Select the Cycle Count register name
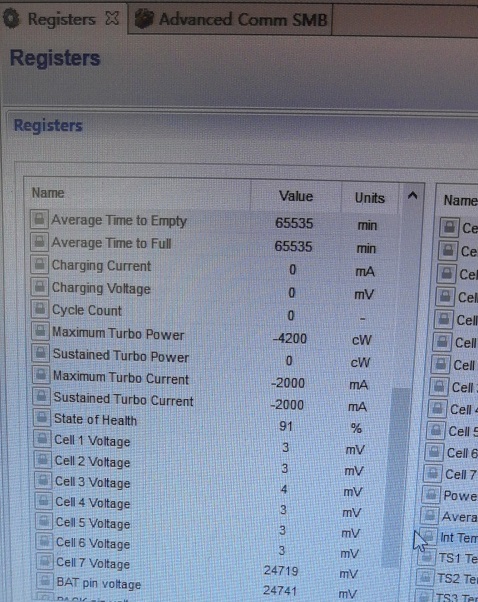Image resolution: width=478 pixels, height=602 pixels. pos(87,310)
